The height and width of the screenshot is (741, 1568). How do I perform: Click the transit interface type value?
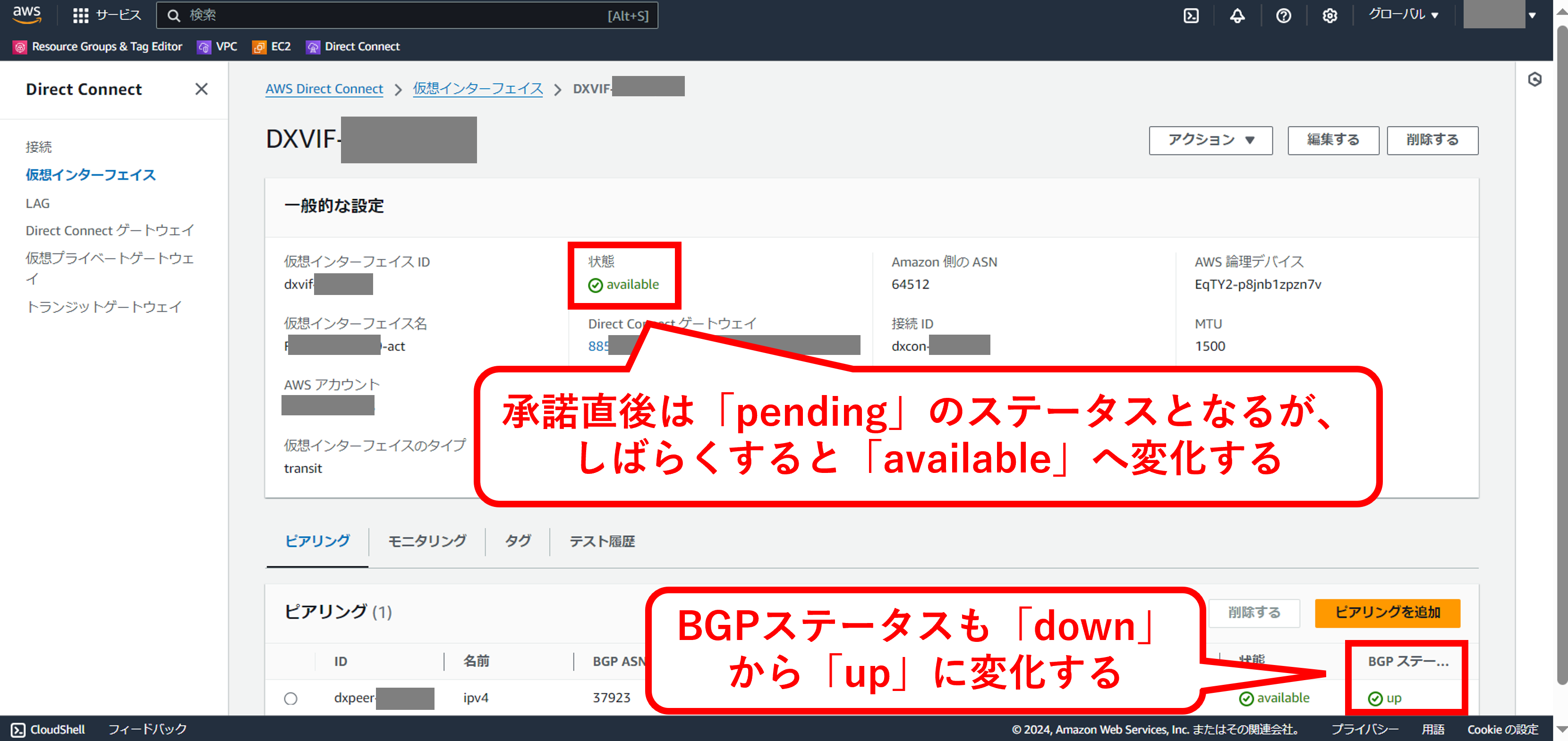[303, 469]
